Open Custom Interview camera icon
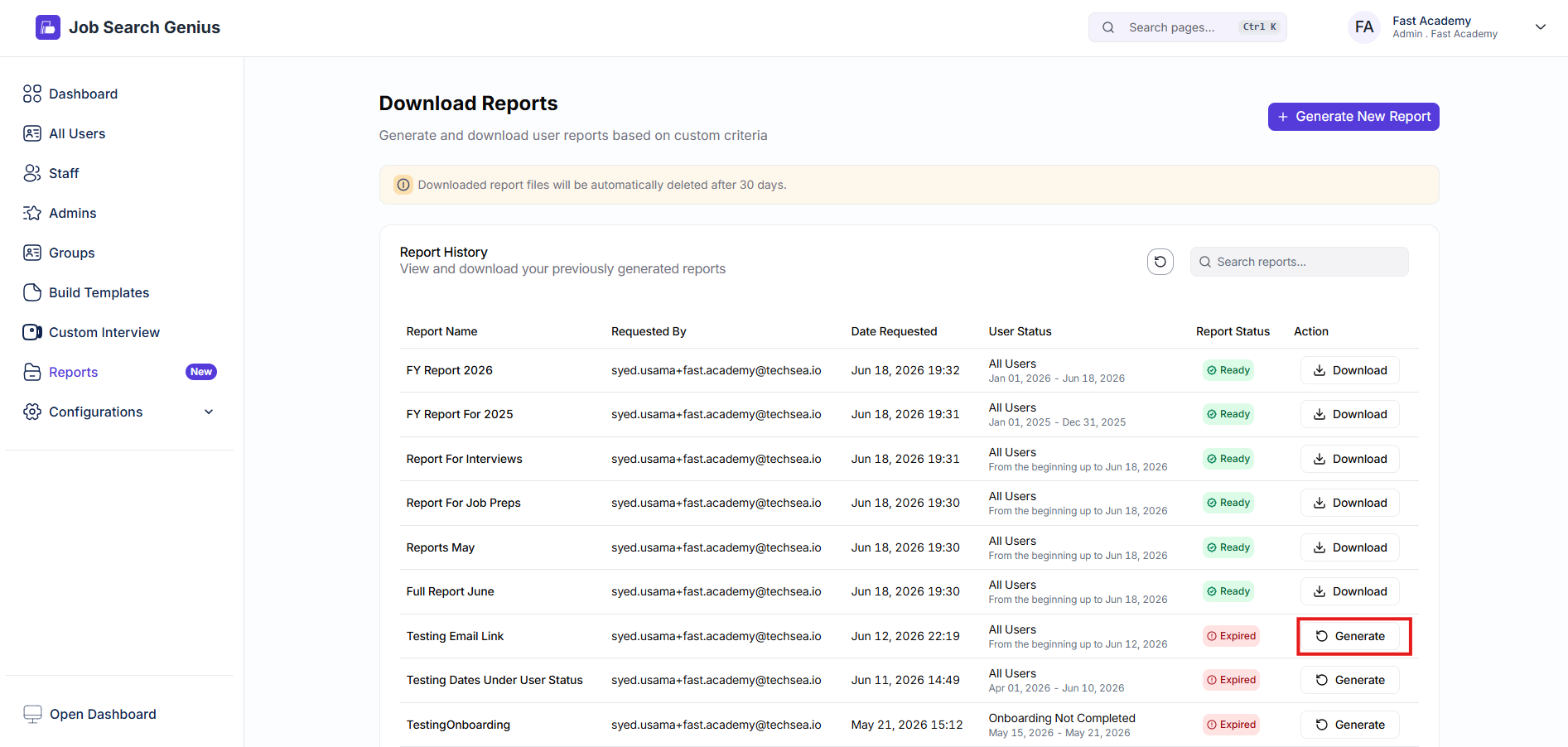Image resolution: width=1568 pixels, height=747 pixels. click(32, 332)
